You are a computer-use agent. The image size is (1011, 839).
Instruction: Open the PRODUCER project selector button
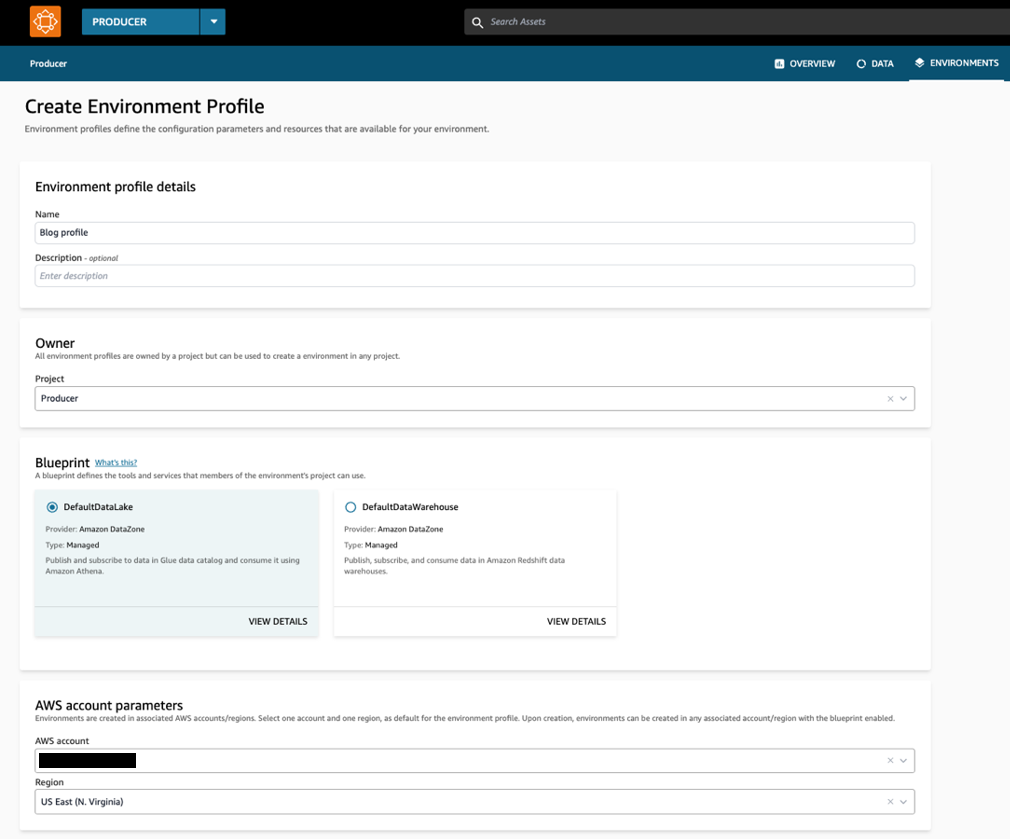140,22
